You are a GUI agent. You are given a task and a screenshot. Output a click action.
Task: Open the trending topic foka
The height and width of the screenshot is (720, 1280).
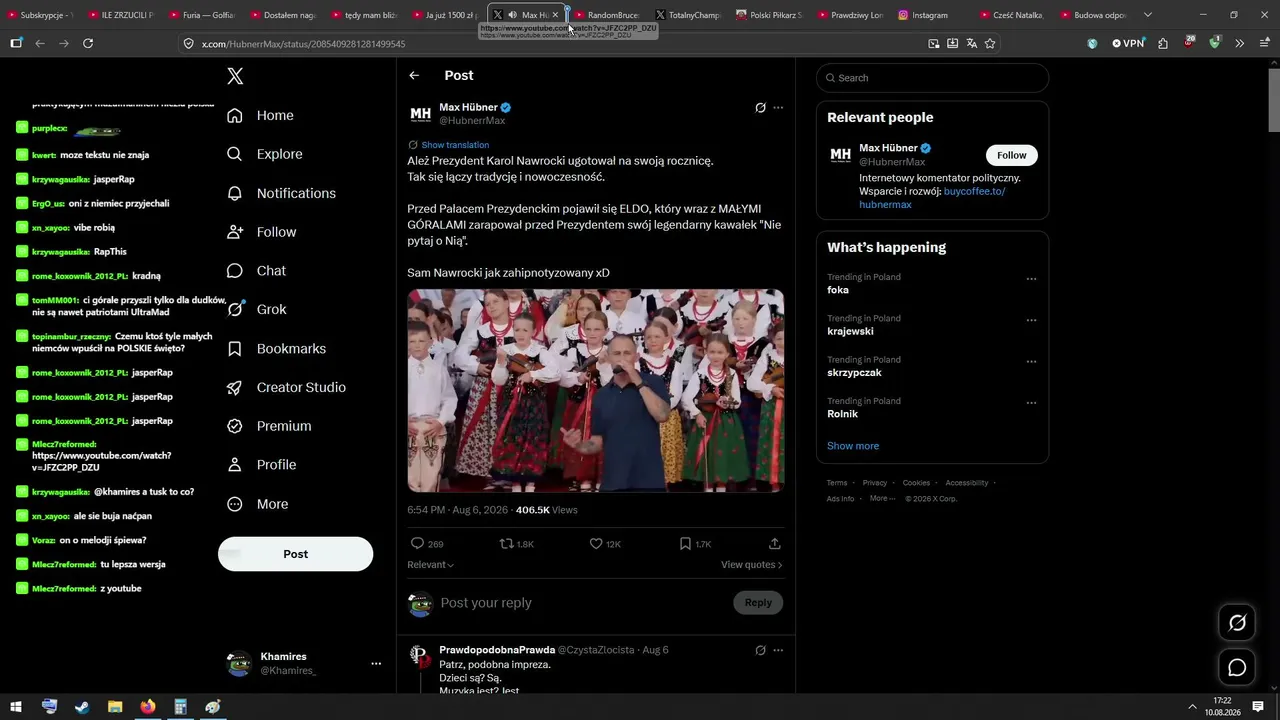click(x=838, y=290)
